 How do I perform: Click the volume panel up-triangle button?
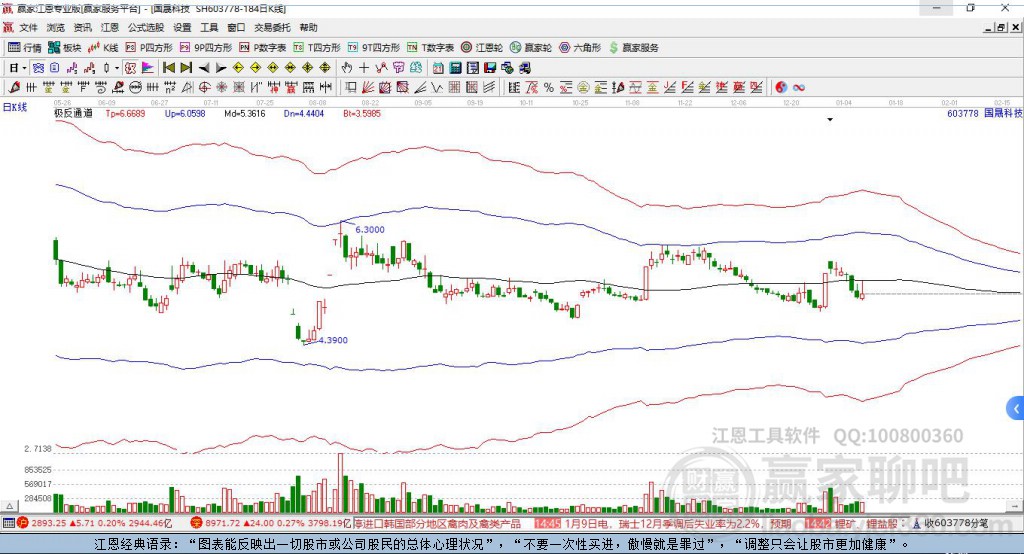[10, 506]
